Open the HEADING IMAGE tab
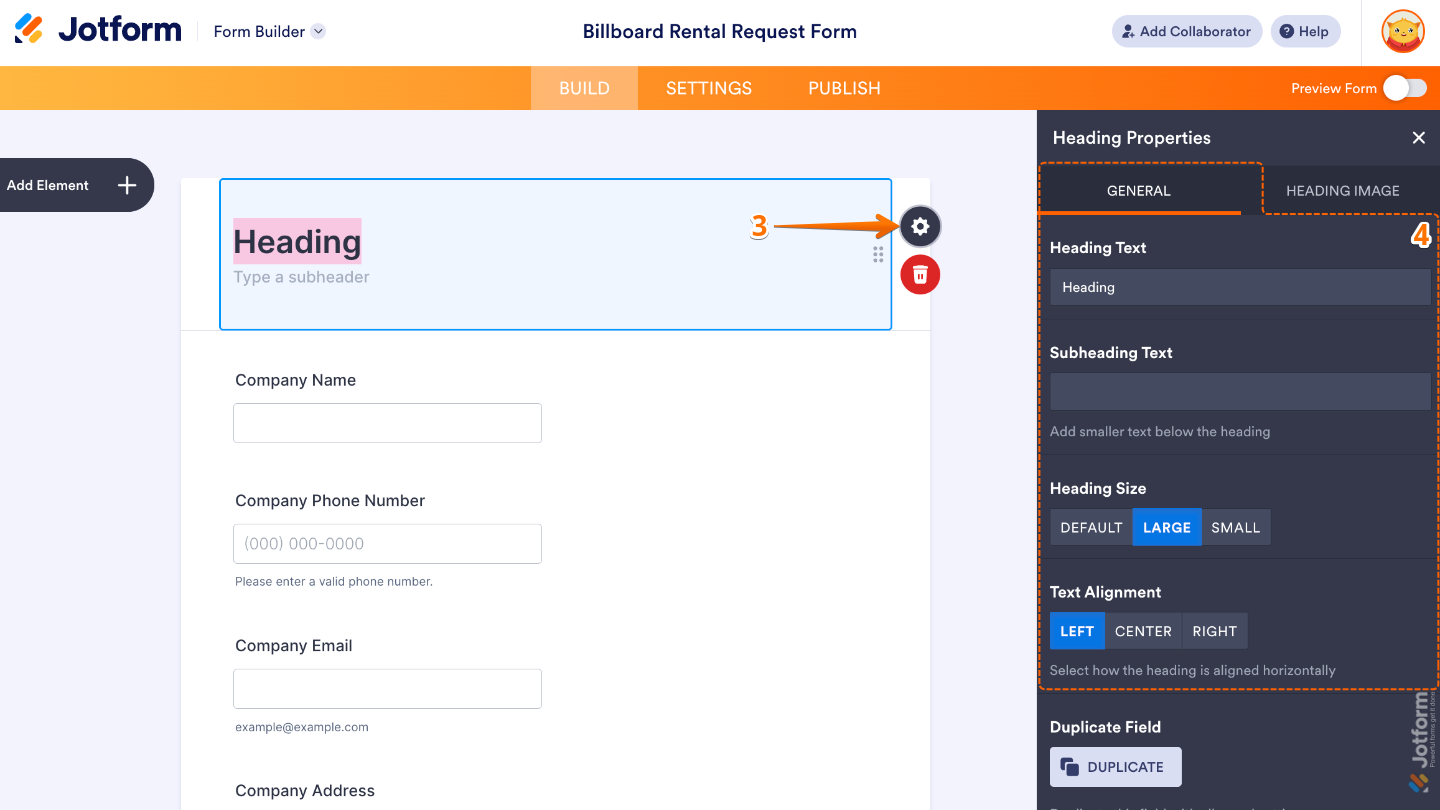The width and height of the screenshot is (1440, 810). pyautogui.click(x=1342, y=190)
